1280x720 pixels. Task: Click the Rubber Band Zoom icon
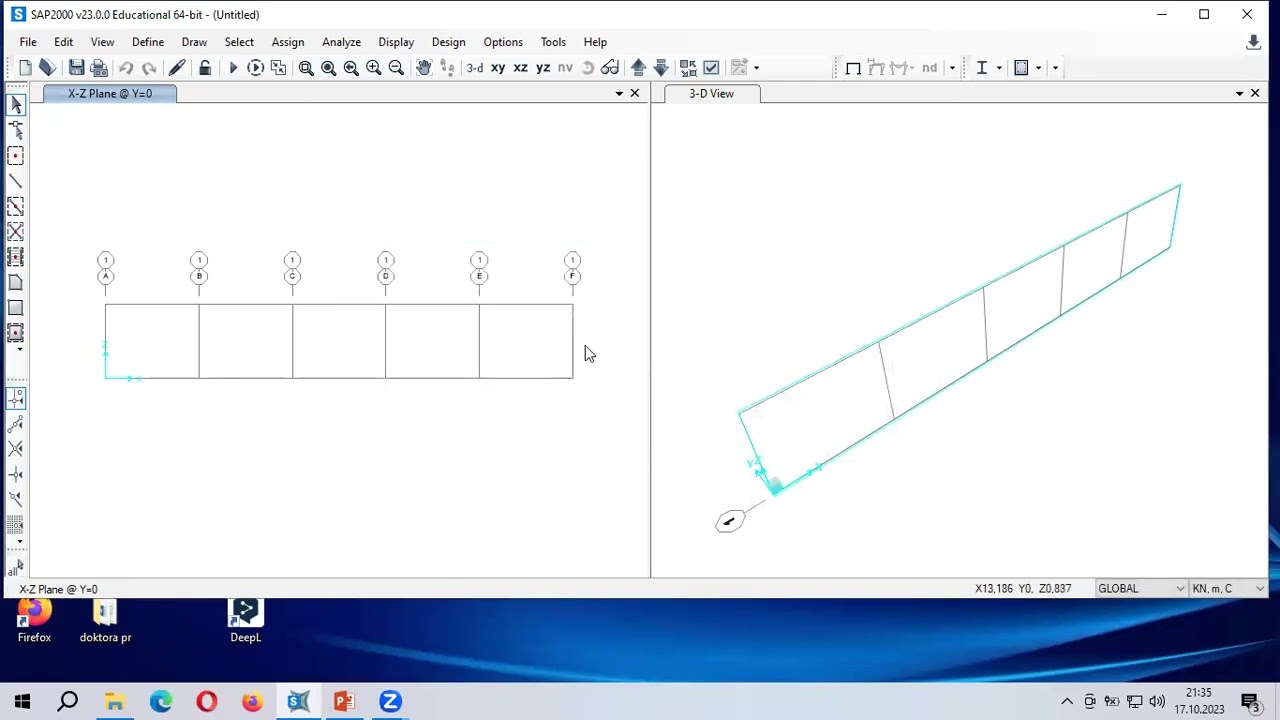pos(306,68)
